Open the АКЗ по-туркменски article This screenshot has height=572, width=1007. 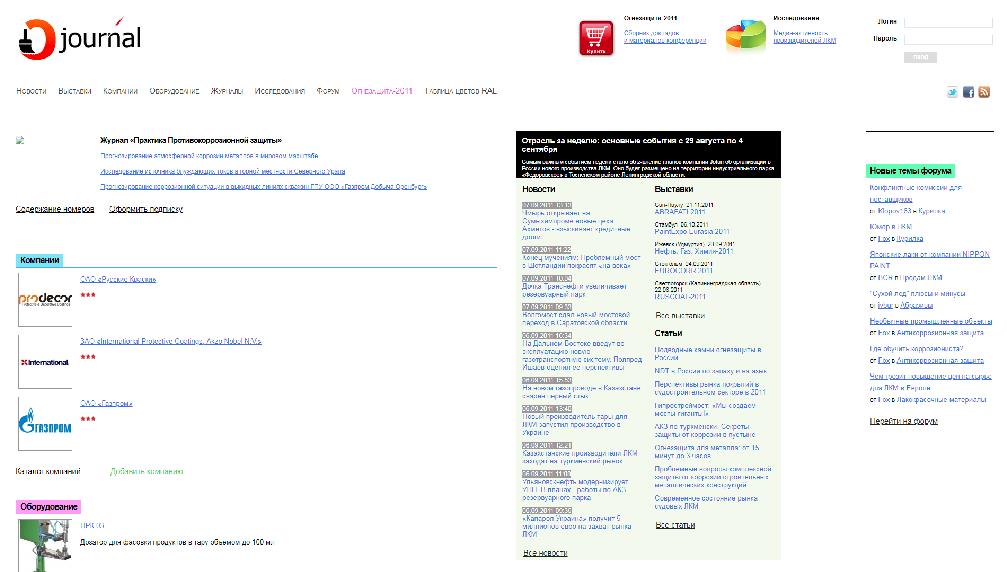[x=705, y=430]
